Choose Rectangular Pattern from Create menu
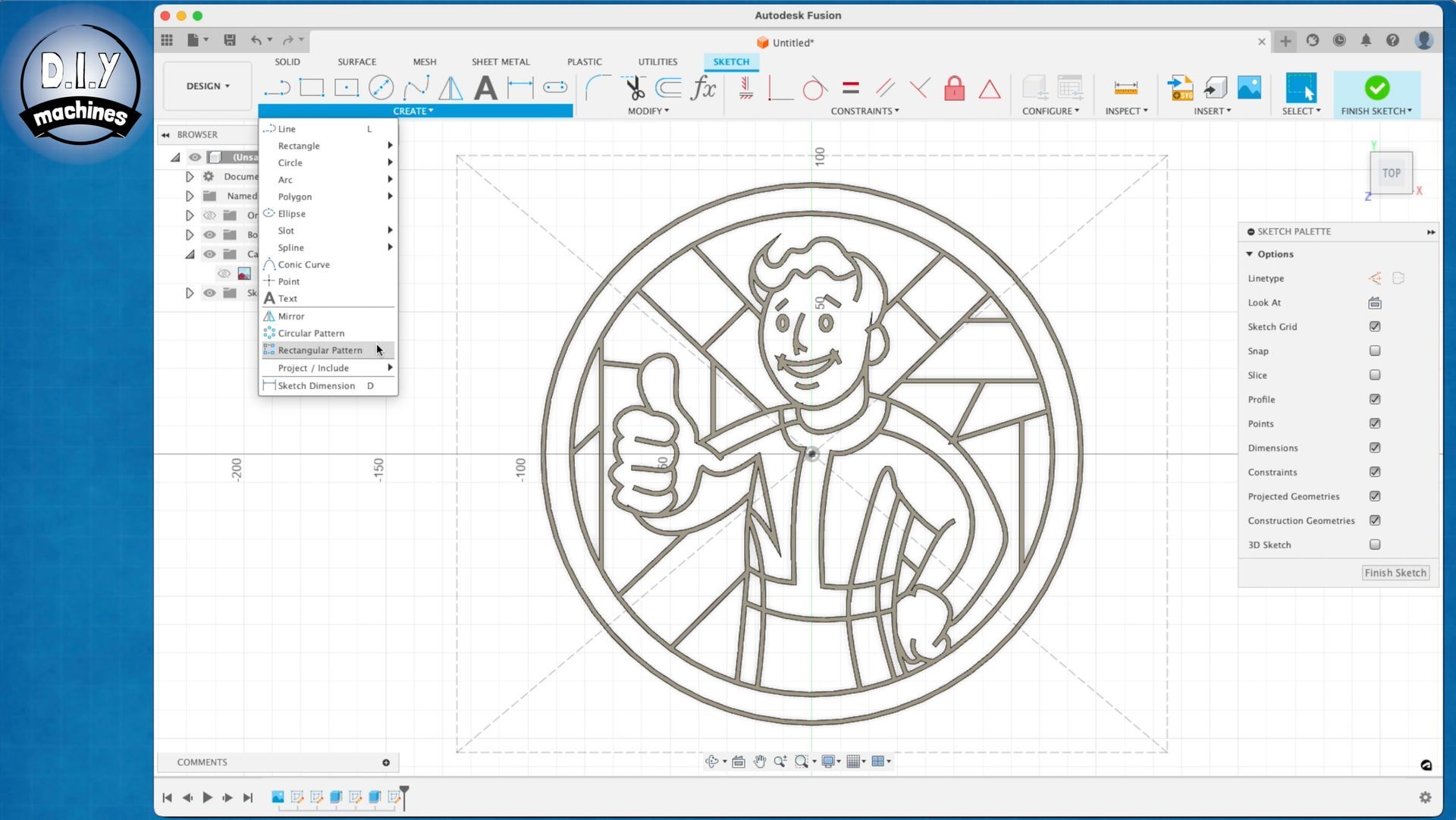 (320, 350)
